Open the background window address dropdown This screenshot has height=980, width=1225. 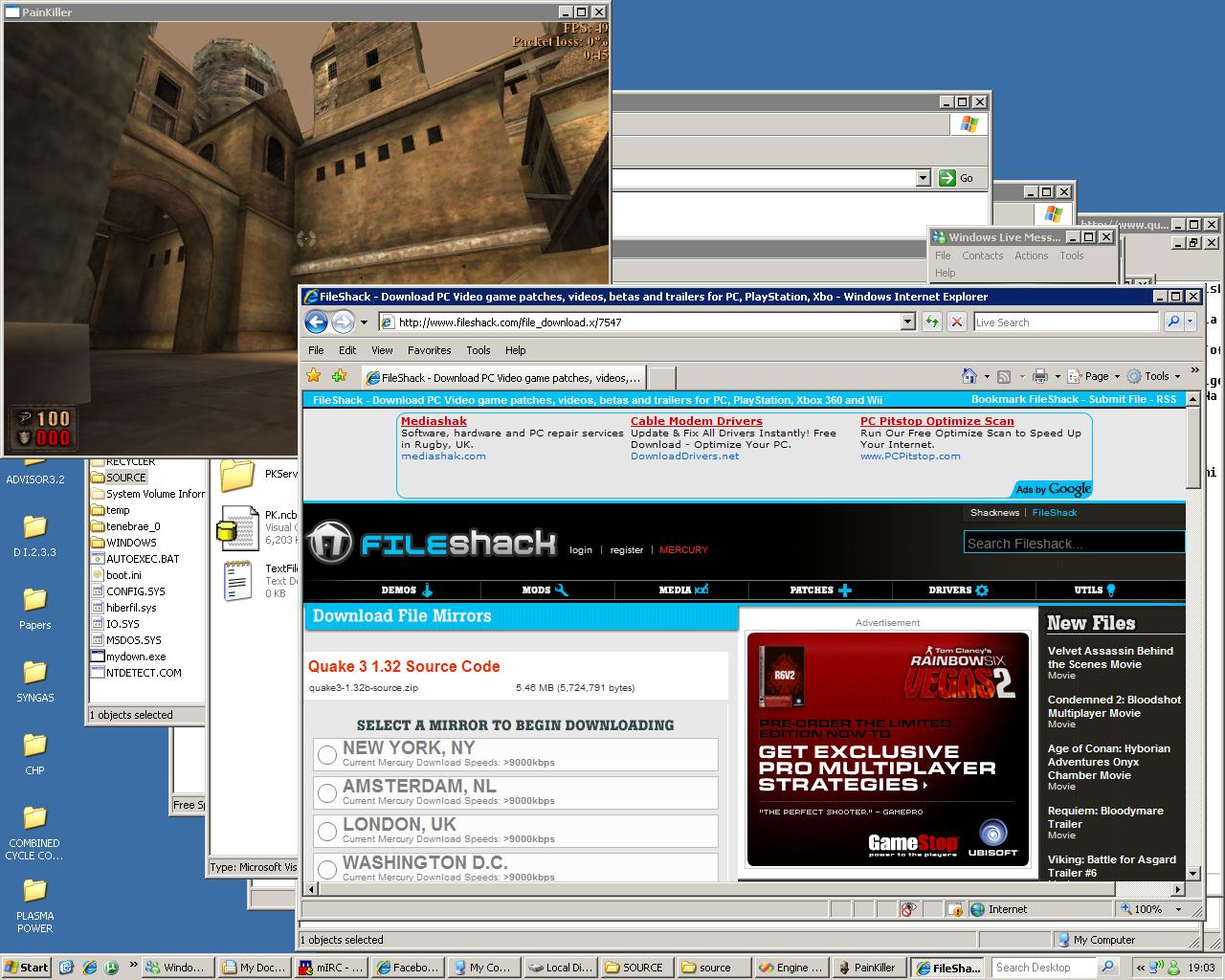coord(923,177)
